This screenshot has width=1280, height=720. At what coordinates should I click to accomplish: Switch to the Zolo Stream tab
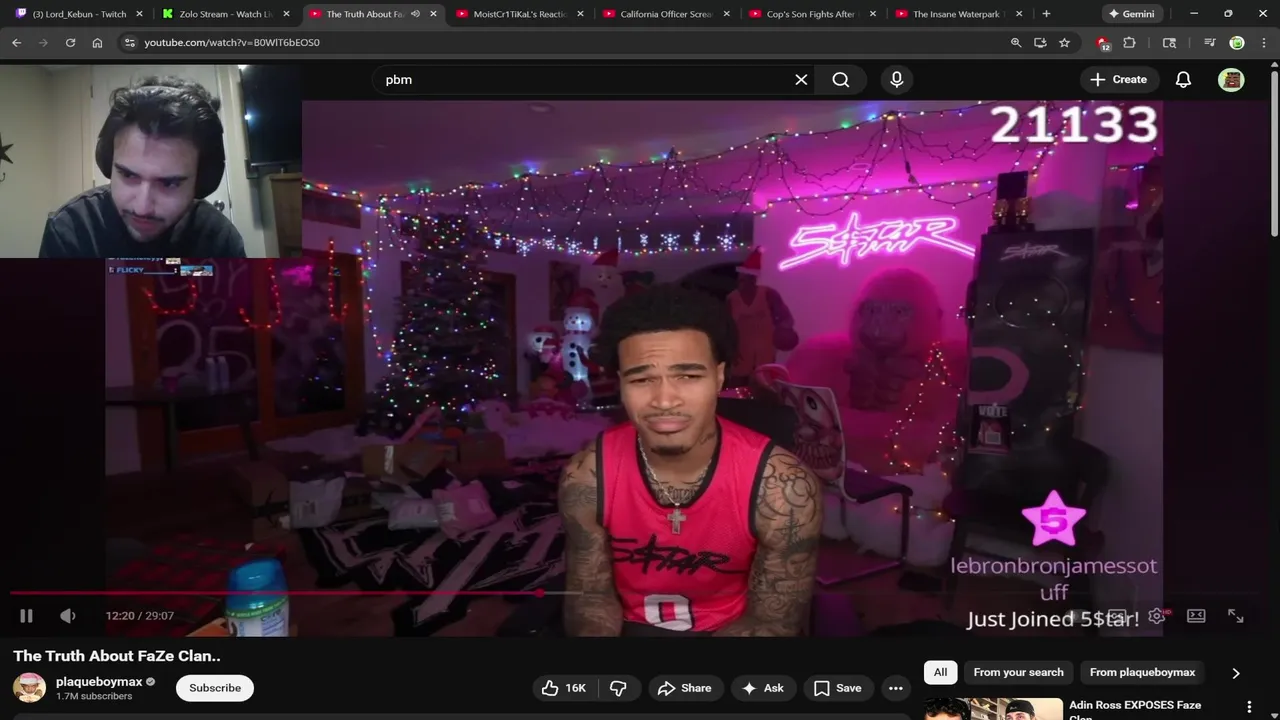(x=224, y=14)
